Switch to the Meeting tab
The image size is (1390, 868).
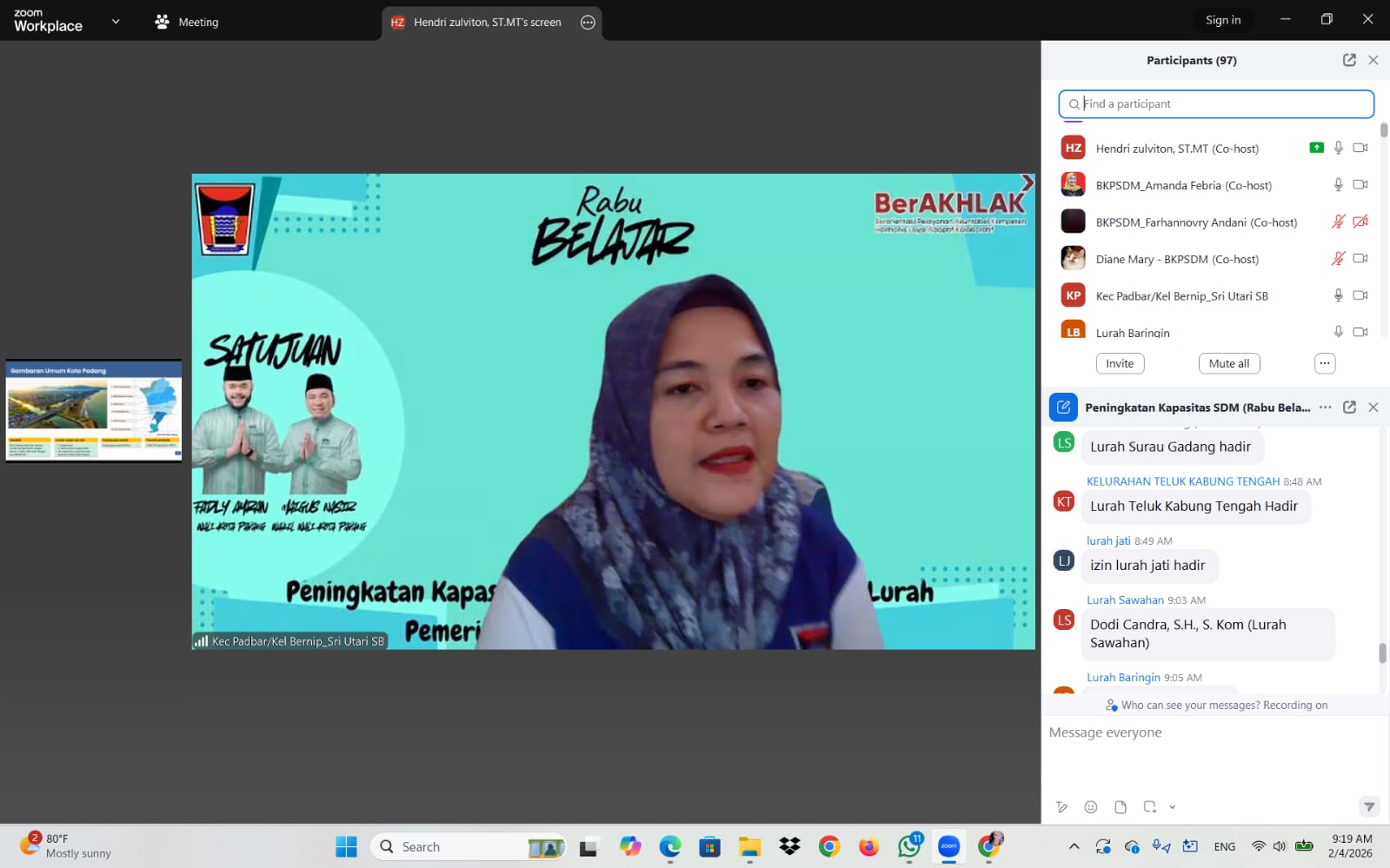(187, 22)
